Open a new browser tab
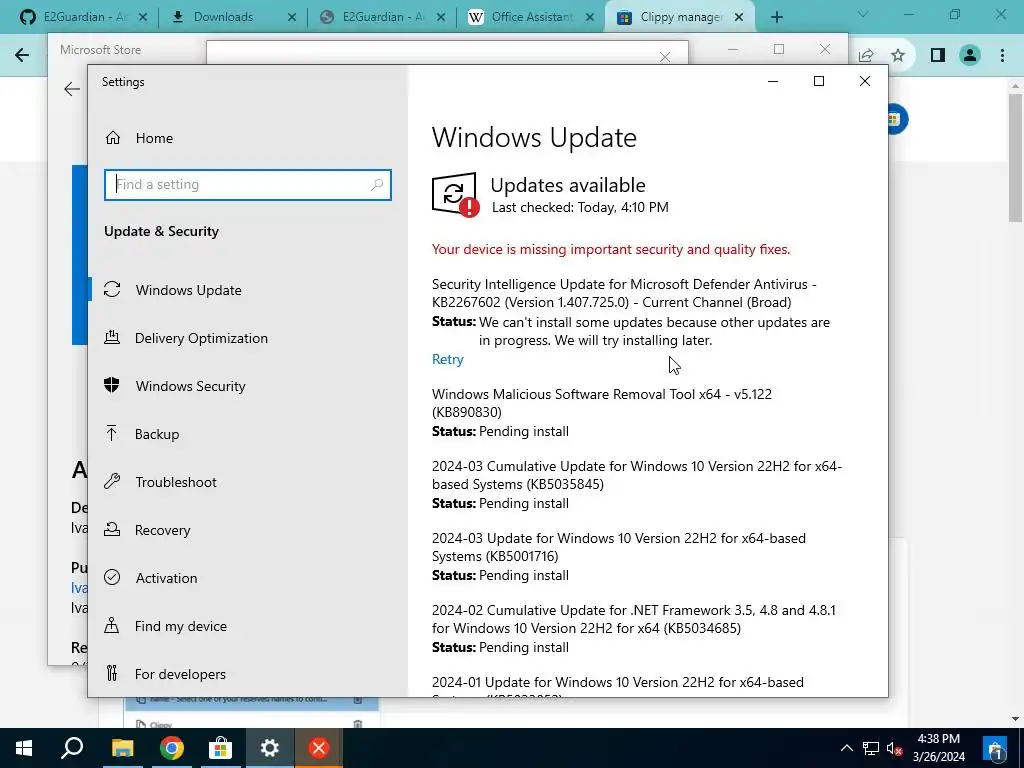This screenshot has width=1024, height=768. coord(776,18)
